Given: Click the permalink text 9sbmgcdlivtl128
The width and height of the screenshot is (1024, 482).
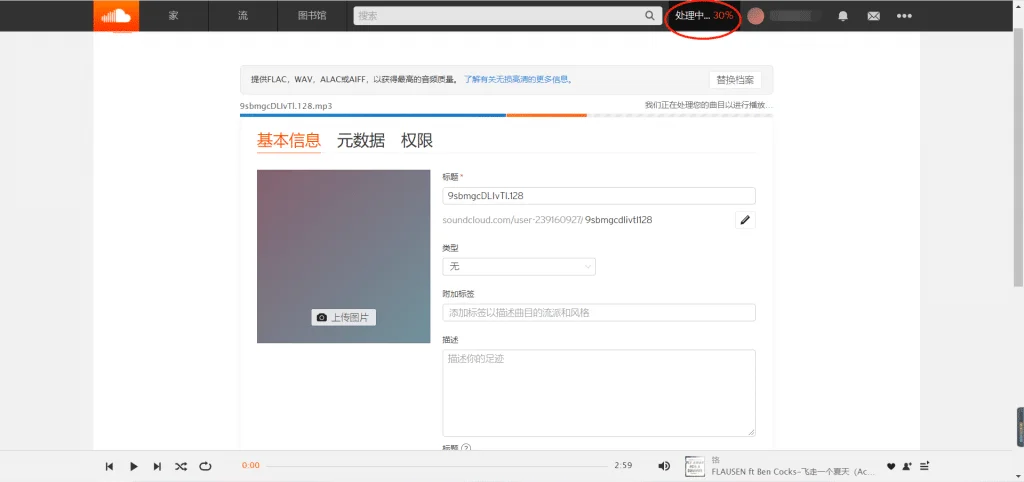Looking at the screenshot, I should pyautogui.click(x=618, y=220).
